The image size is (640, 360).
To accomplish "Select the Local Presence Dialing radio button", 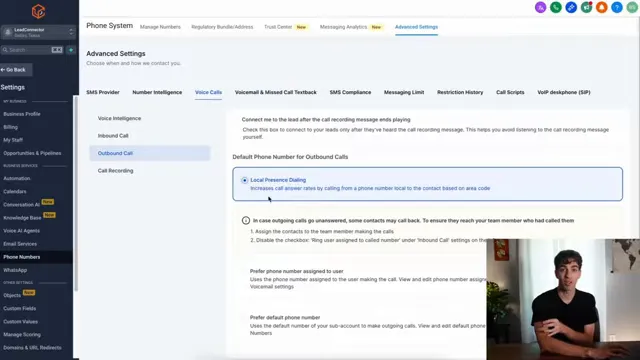I will click(244, 180).
